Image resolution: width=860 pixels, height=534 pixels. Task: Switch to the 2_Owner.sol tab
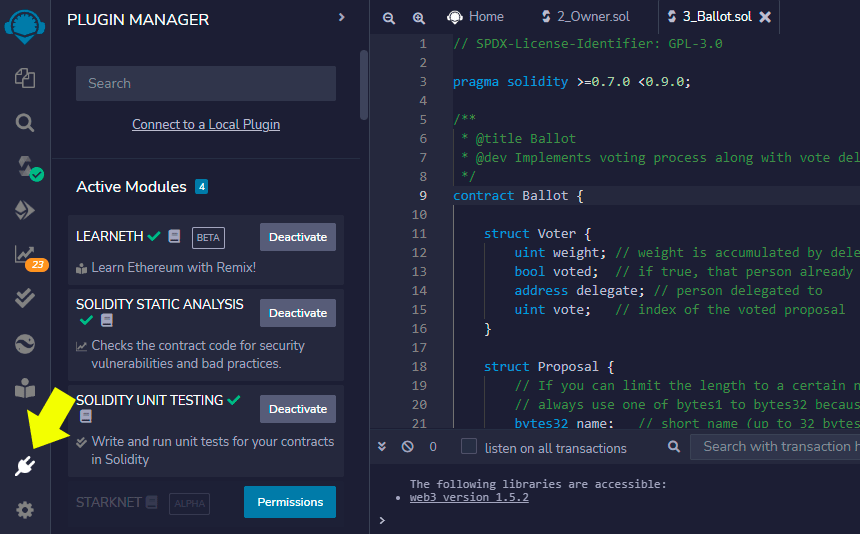(x=586, y=16)
